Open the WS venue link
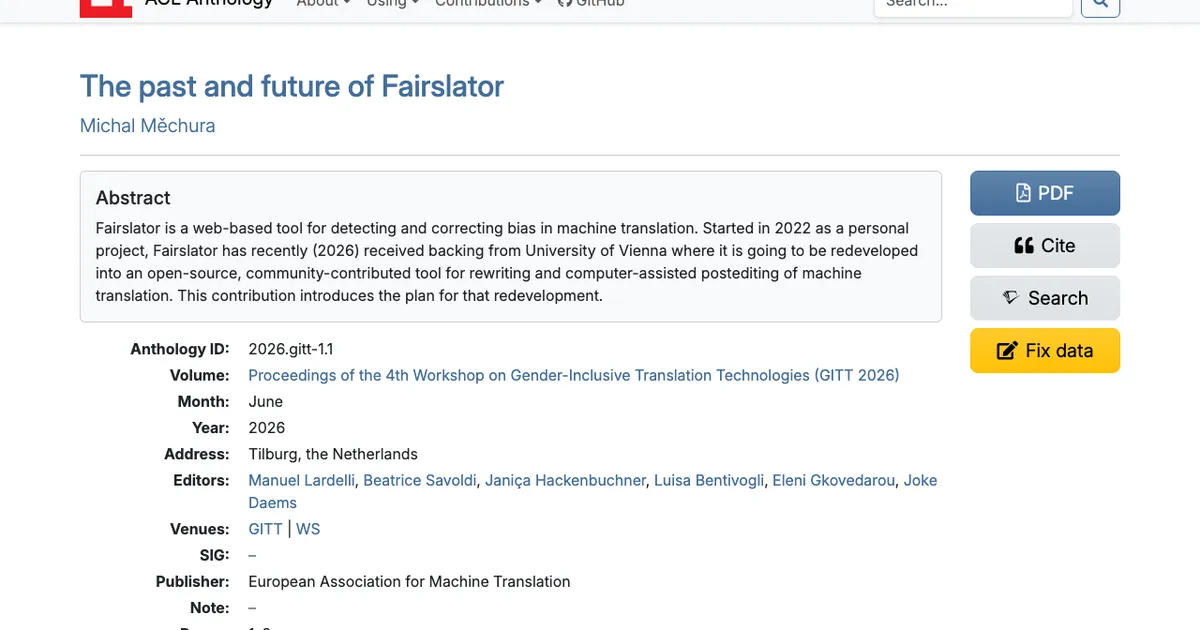Image resolution: width=1200 pixels, height=630 pixels. 308,529
